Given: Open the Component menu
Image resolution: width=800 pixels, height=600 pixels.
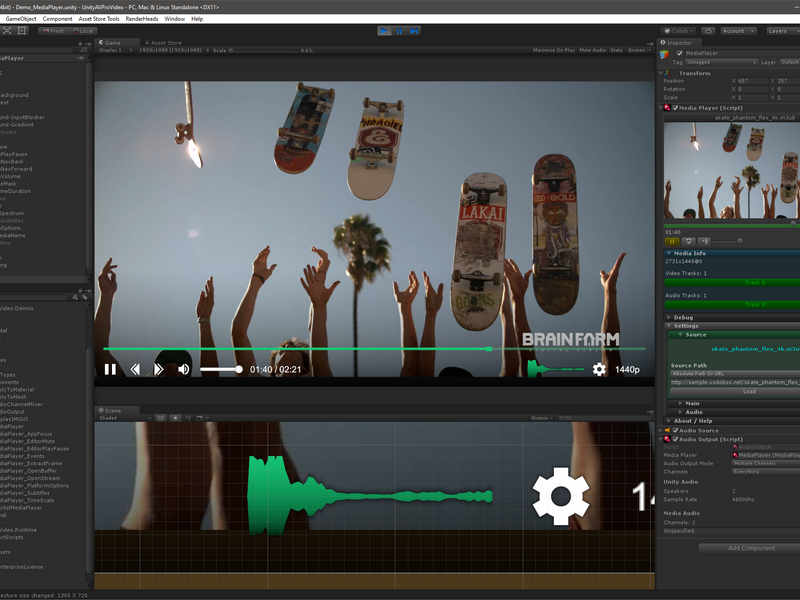Looking at the screenshot, I should click(x=57, y=19).
